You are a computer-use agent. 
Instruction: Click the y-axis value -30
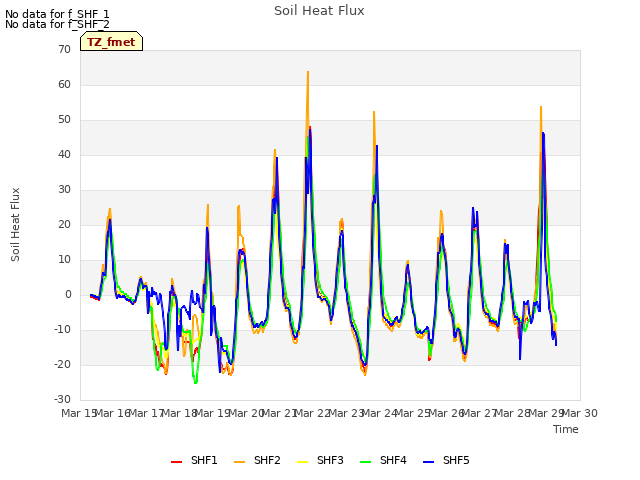coord(63,399)
